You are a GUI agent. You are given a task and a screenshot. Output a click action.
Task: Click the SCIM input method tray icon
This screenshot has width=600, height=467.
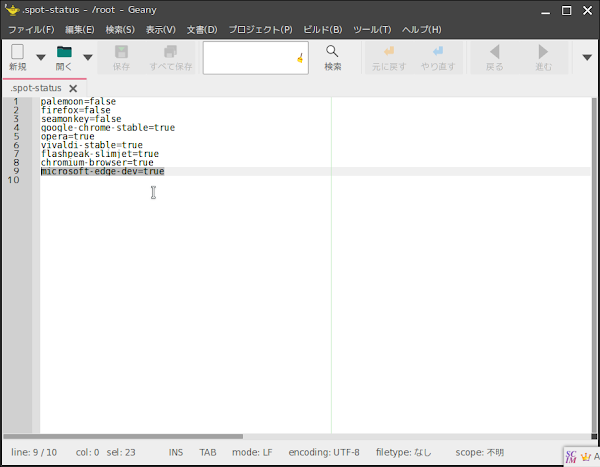[x=571, y=457]
